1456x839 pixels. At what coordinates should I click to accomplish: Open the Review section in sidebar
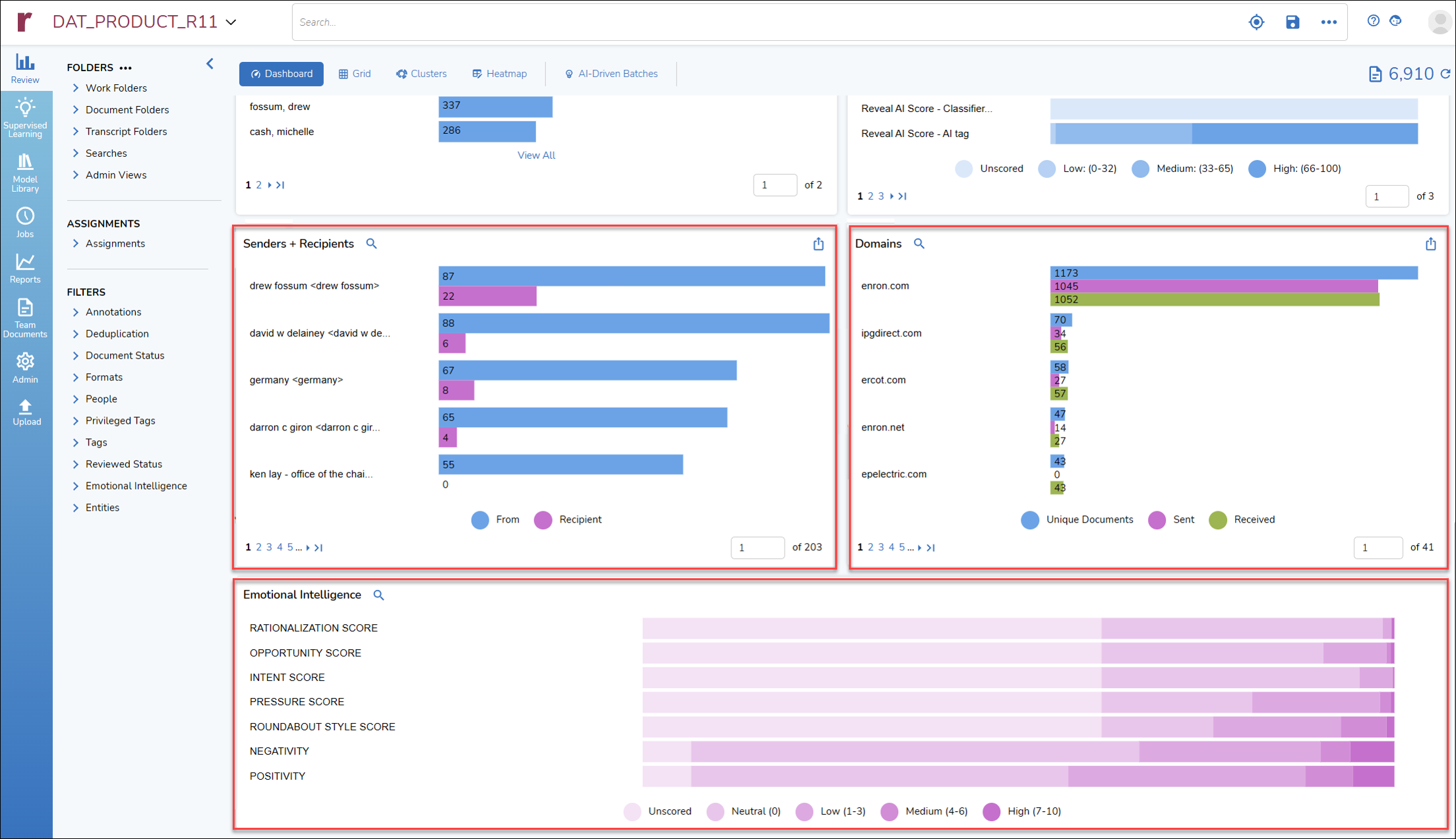[25, 69]
